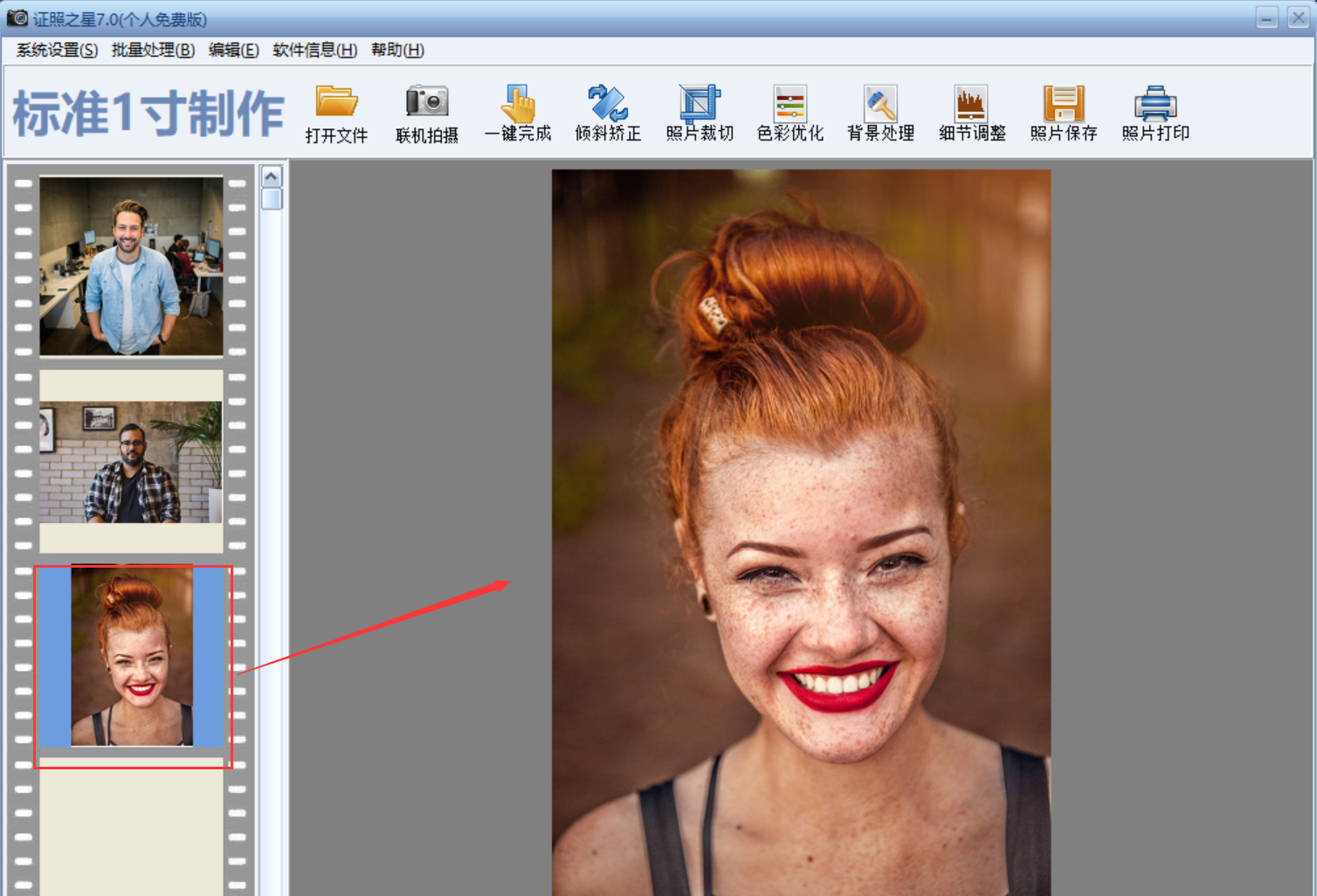Viewport: 1317px width, 896px height.
Task: Select the thumbnail of man in plaid shirt
Action: [x=131, y=462]
